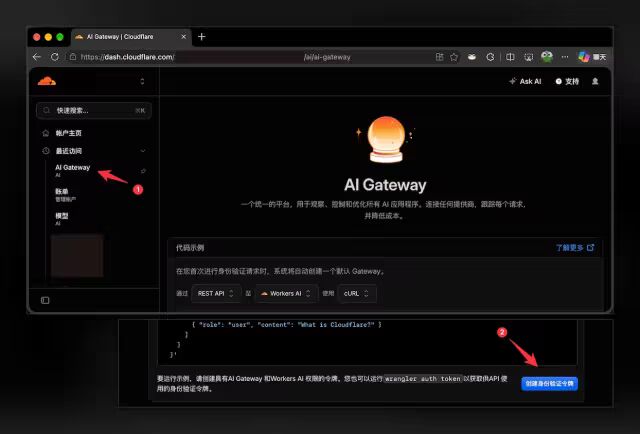The width and height of the screenshot is (640, 434).
Task: Go back with the browser back arrow
Action: click(37, 57)
